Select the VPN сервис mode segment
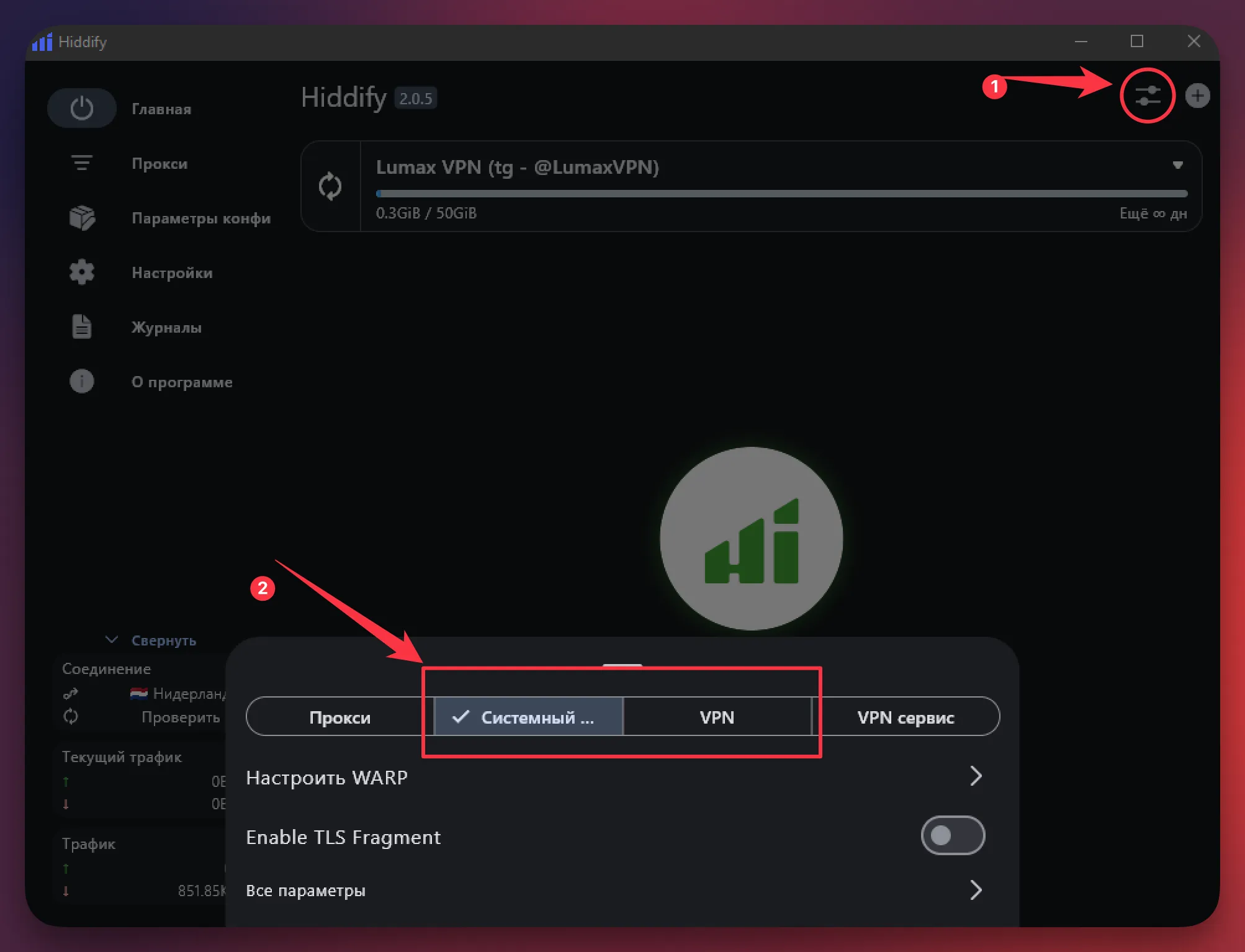Screen dimensions: 1245x952 (x=906, y=717)
